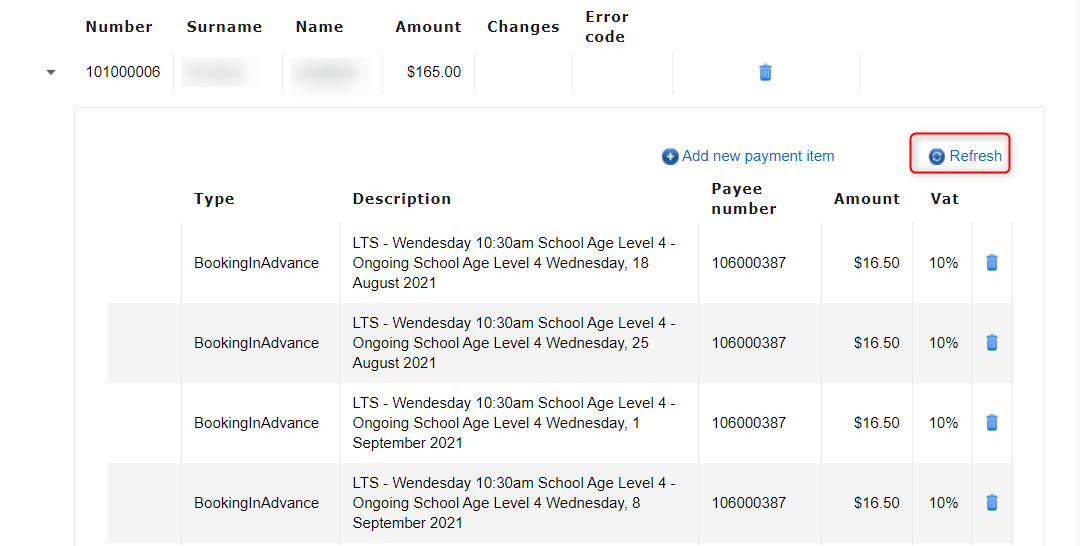Click the Type column header
This screenshot has width=1081, height=546.
[214, 199]
